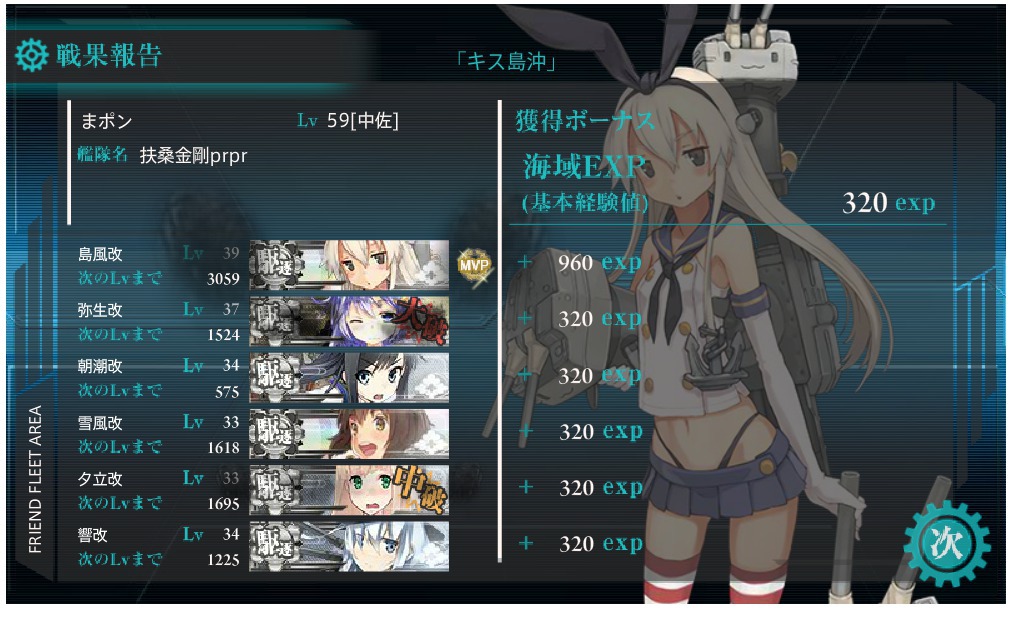Select 響改 ship portrait banner
1033x624 pixels.
[349, 546]
